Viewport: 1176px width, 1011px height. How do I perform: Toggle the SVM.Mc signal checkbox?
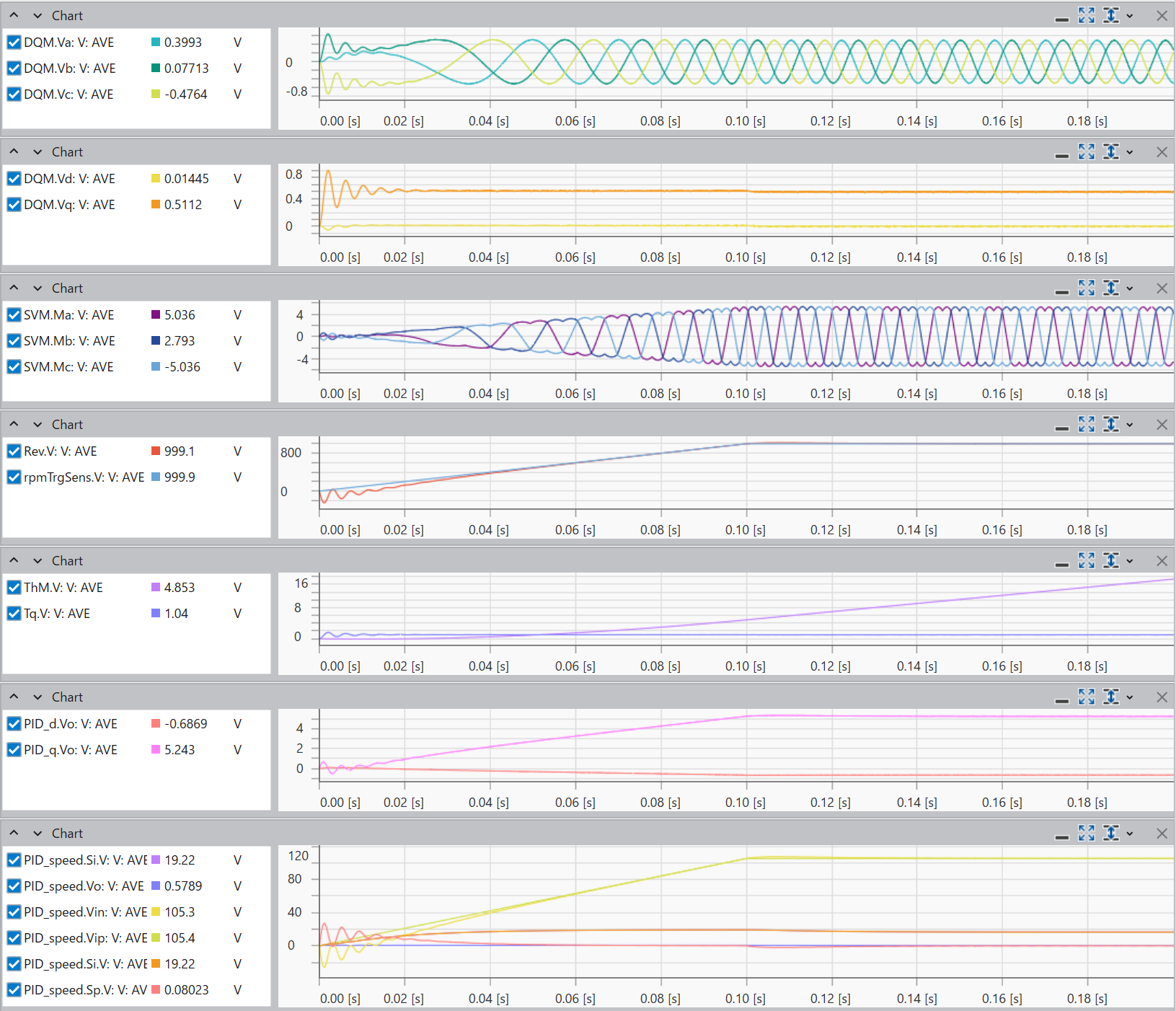click(14, 367)
